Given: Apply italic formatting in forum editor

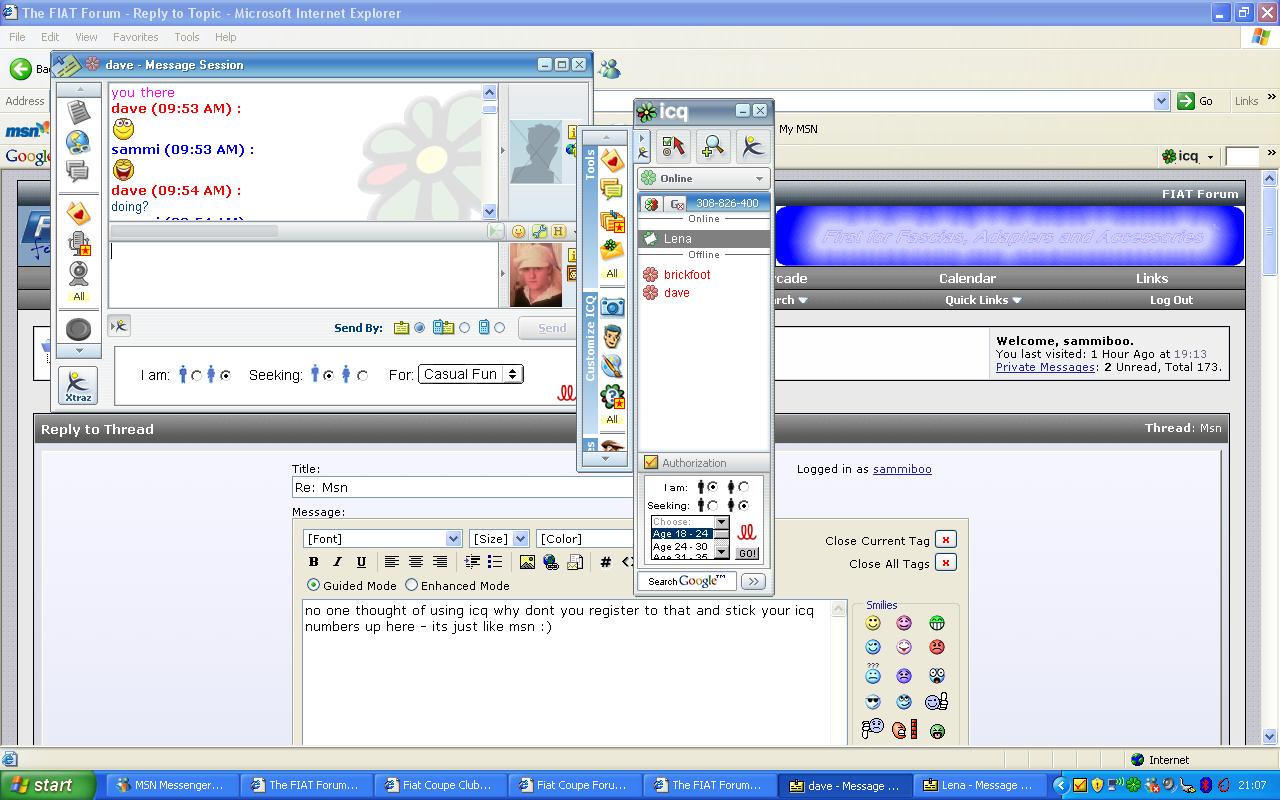Looking at the screenshot, I should [x=337, y=562].
